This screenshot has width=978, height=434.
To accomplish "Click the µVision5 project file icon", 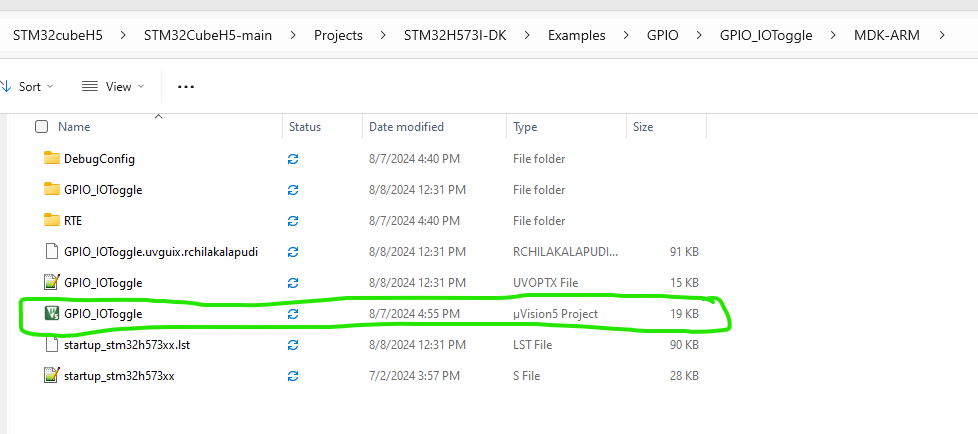I will [52, 313].
